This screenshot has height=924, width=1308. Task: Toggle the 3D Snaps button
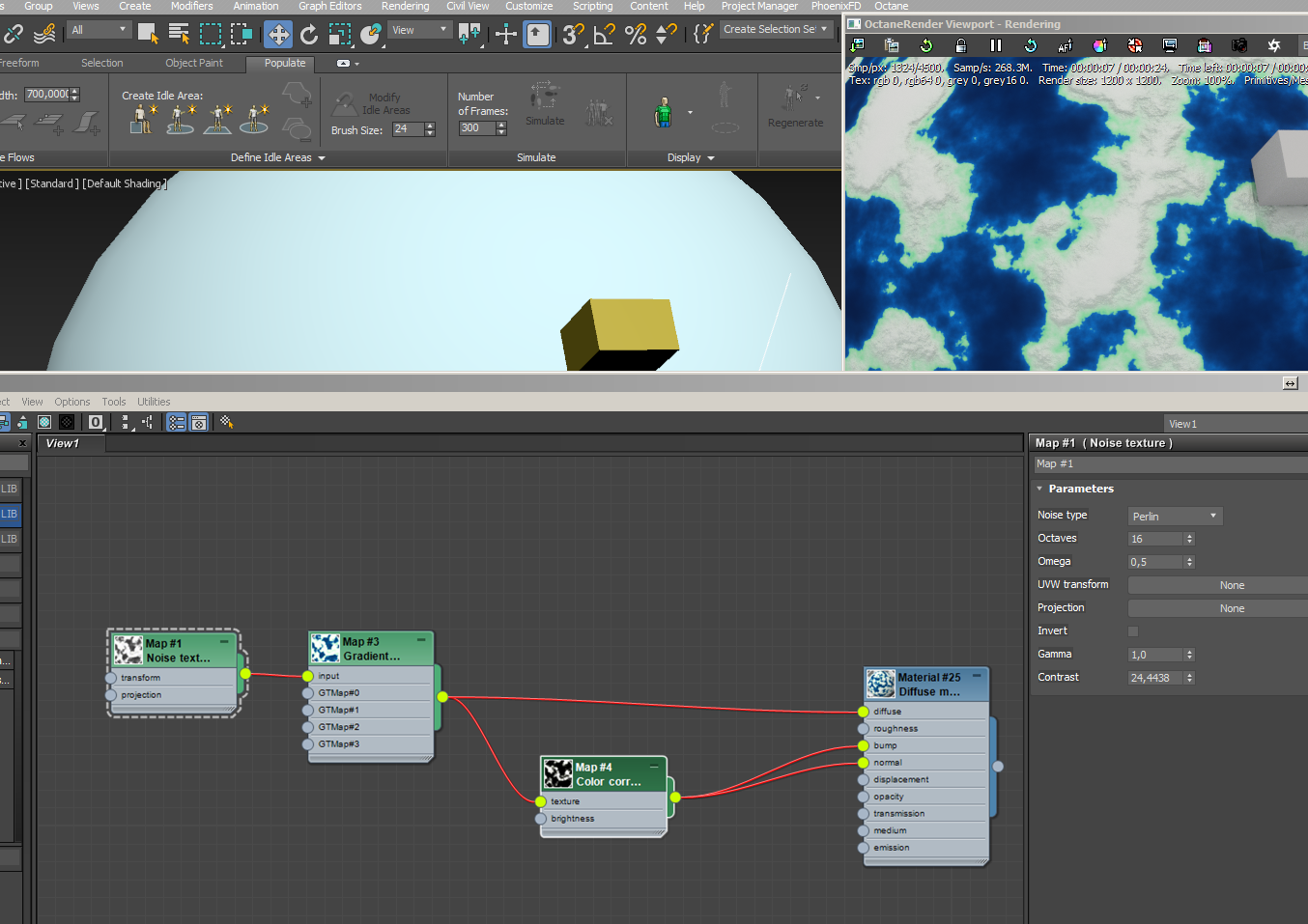[x=574, y=34]
